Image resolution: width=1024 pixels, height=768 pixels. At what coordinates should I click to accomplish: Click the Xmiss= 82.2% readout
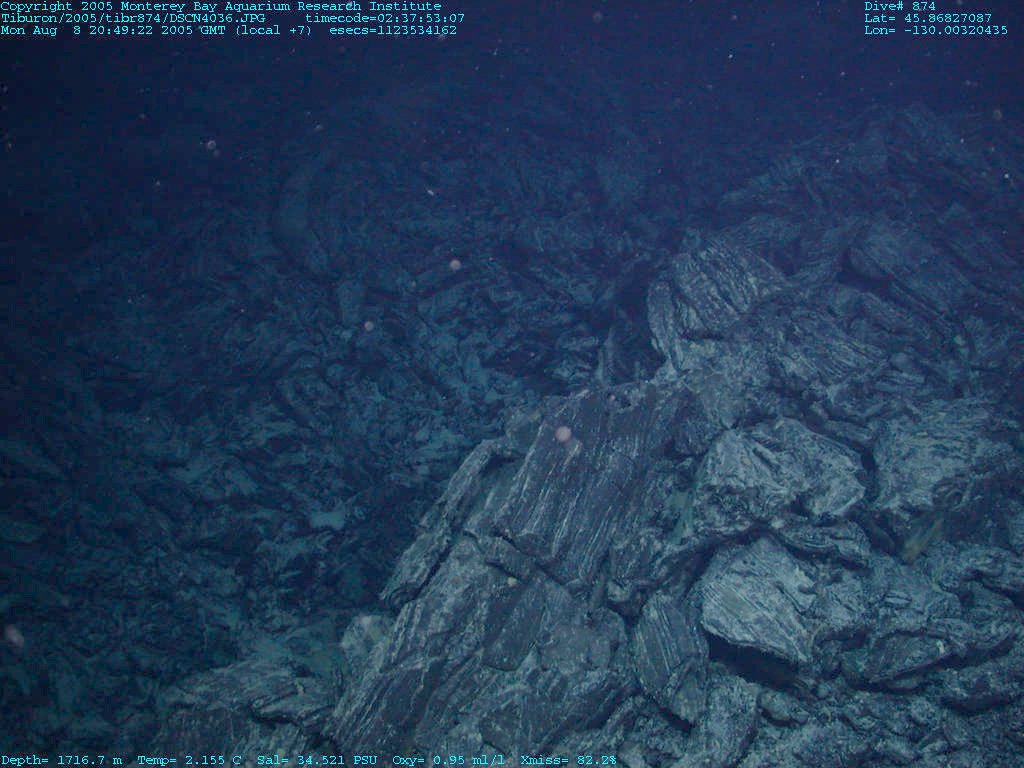(568, 760)
